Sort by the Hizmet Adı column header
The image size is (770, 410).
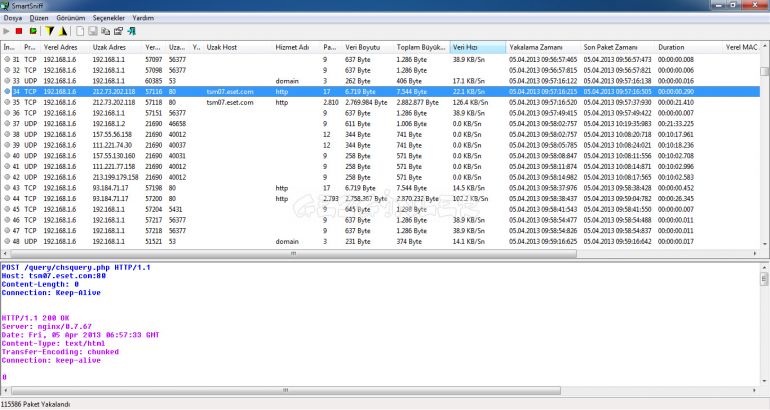point(297,47)
